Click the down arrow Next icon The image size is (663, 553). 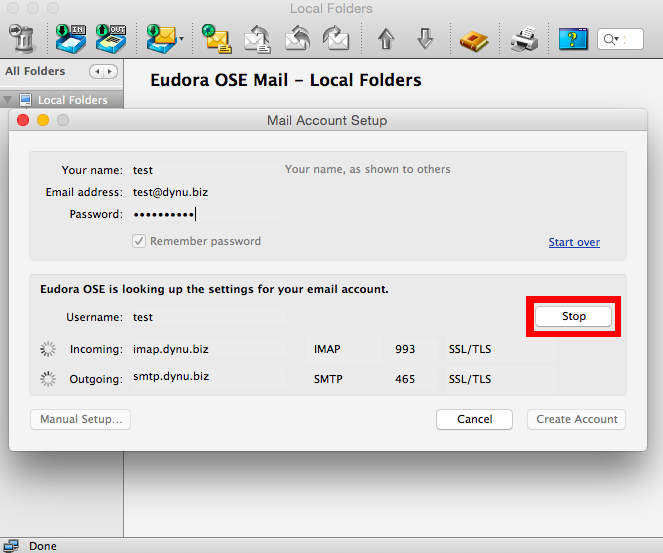tap(425, 39)
